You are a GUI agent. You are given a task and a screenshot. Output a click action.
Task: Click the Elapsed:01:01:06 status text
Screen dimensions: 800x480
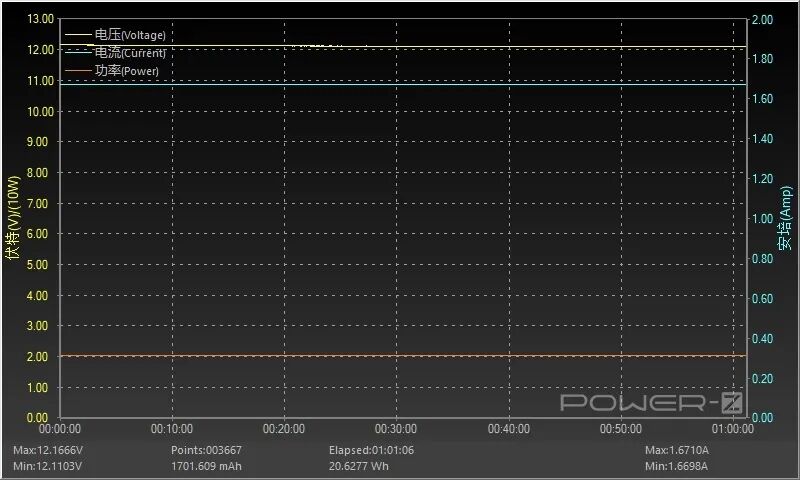coord(371,450)
